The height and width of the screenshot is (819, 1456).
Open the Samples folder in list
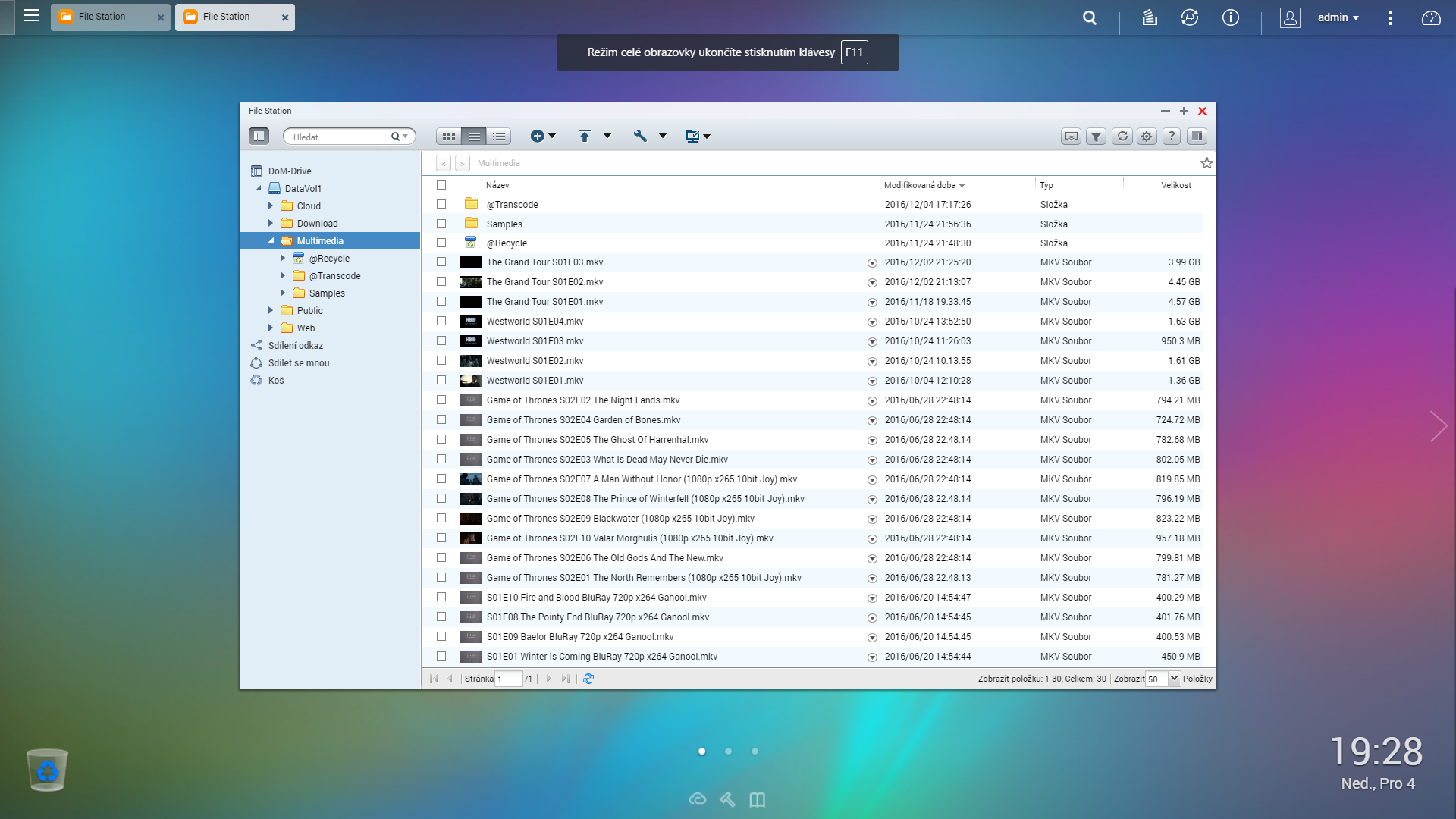(x=504, y=224)
